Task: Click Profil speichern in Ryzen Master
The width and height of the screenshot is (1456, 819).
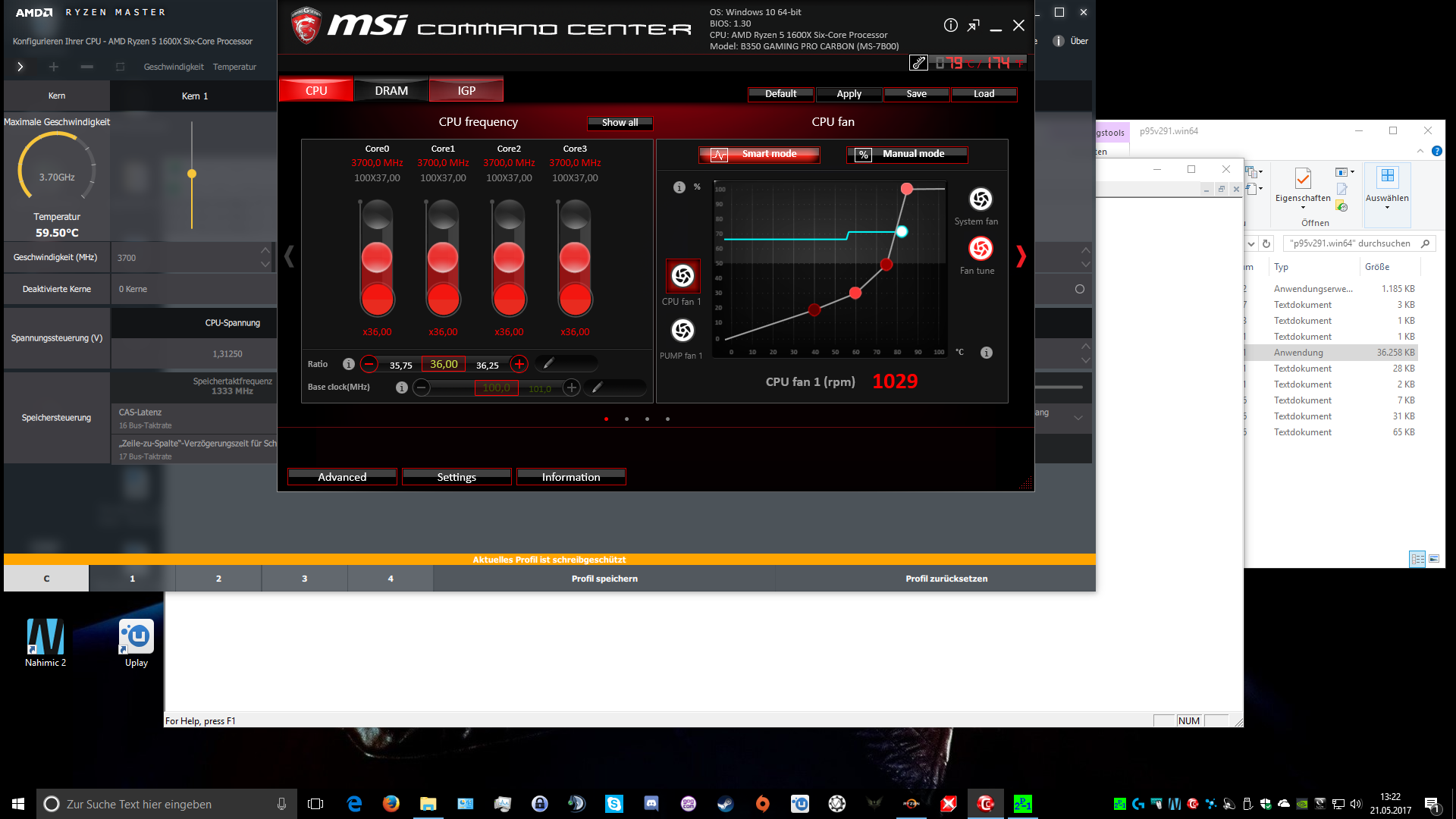Action: click(604, 579)
